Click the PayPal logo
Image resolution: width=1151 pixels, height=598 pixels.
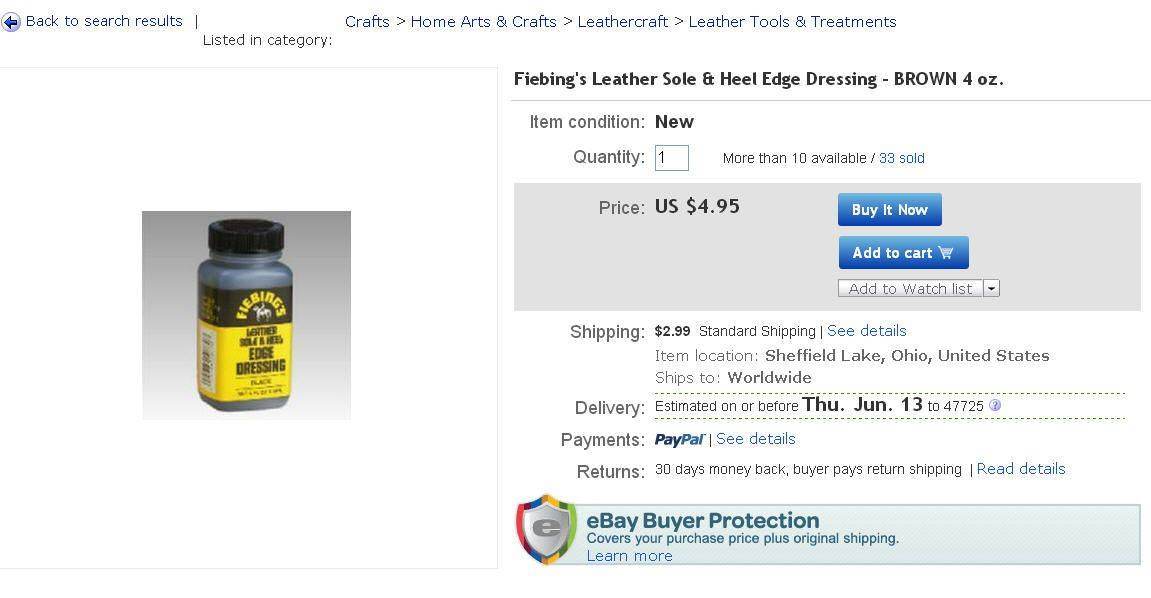tap(680, 440)
